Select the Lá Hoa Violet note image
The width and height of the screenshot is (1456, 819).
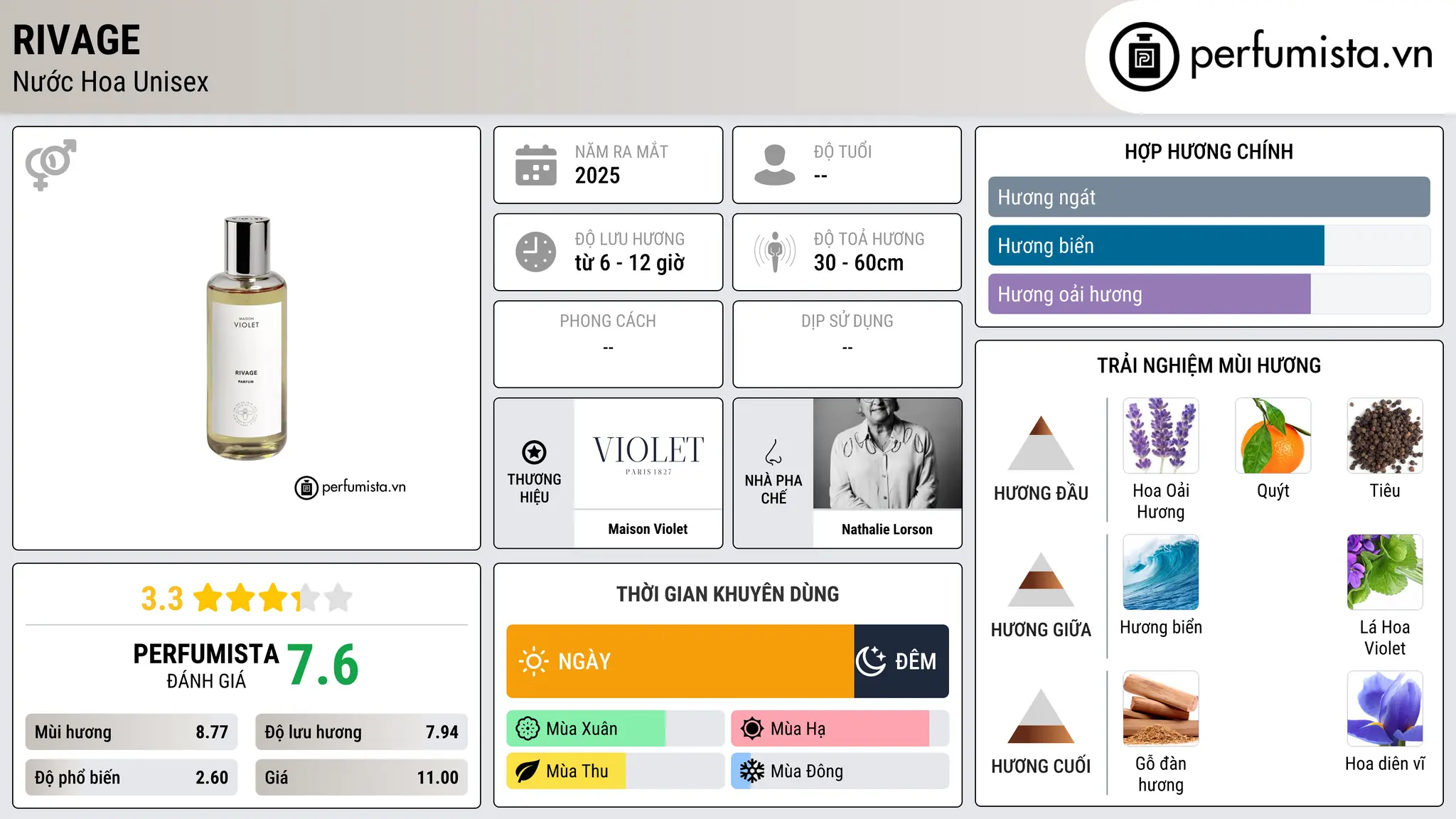click(1385, 572)
